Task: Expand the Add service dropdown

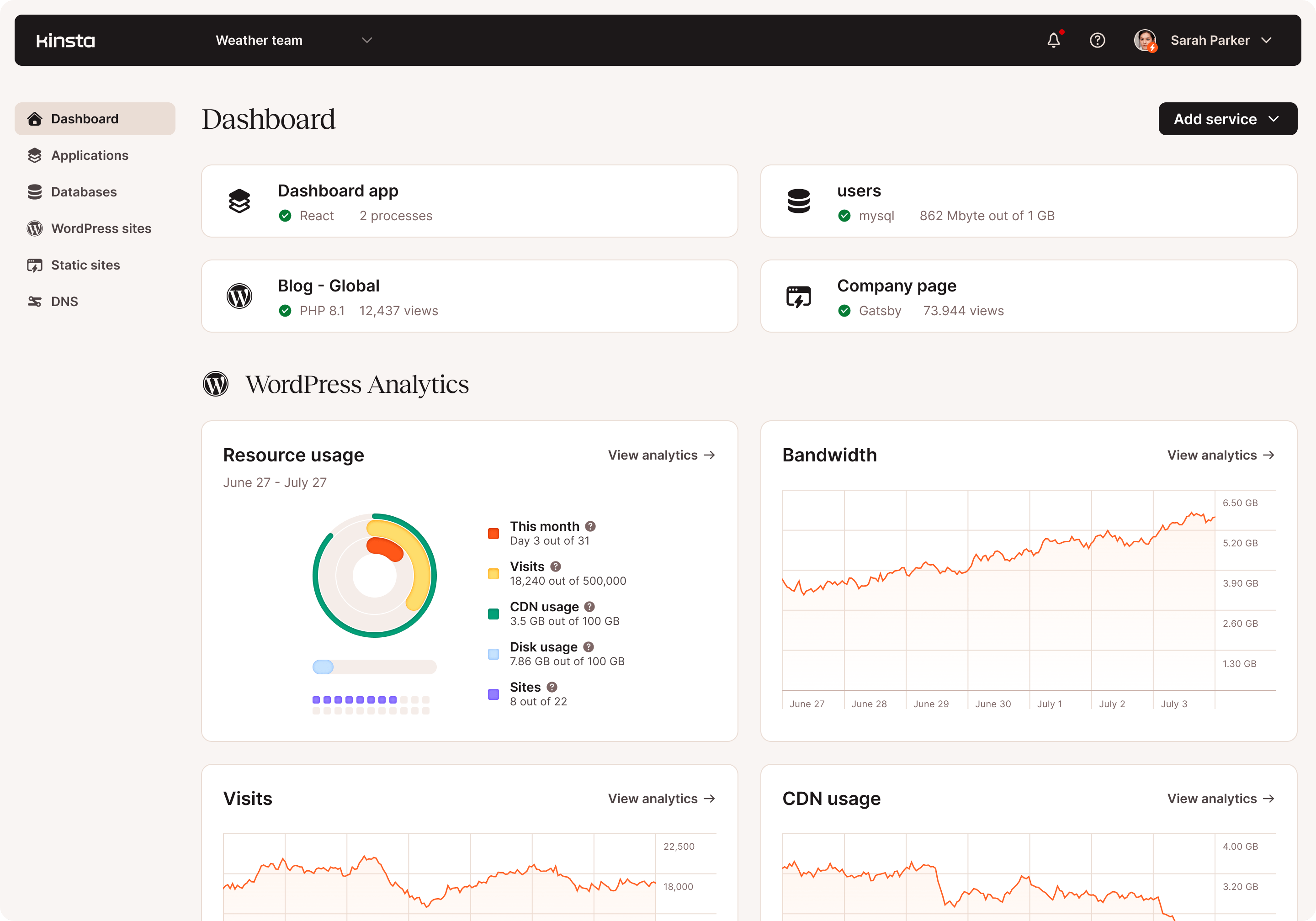Action: [1224, 118]
